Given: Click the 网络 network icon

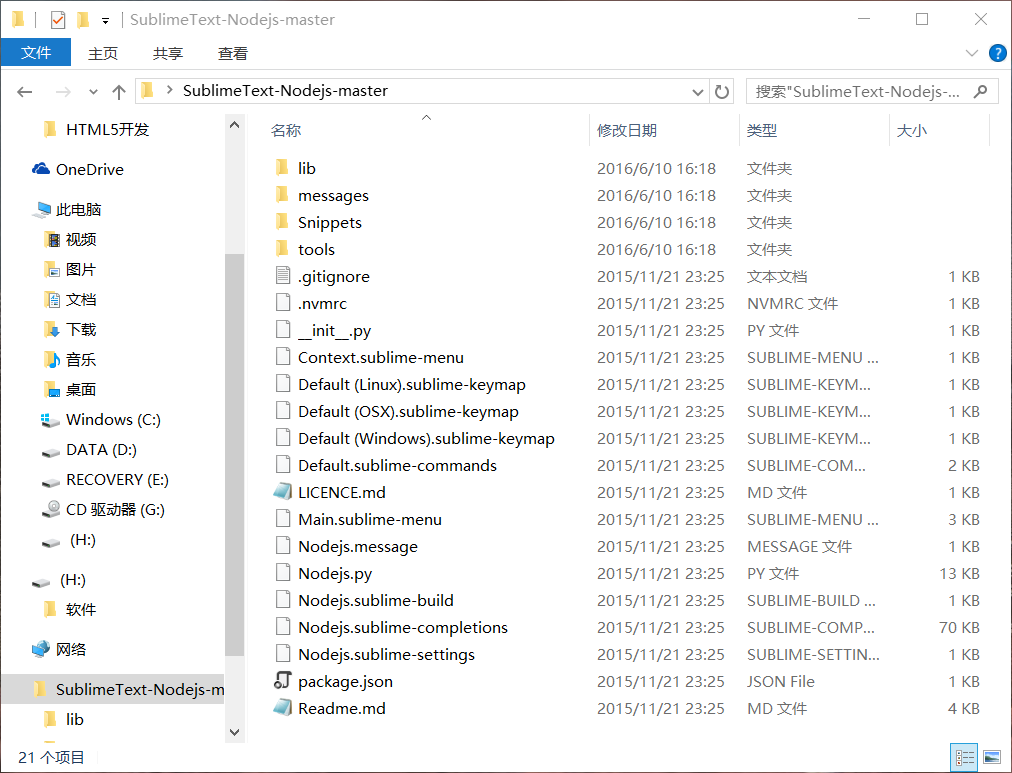Looking at the screenshot, I should pyautogui.click(x=41, y=649).
